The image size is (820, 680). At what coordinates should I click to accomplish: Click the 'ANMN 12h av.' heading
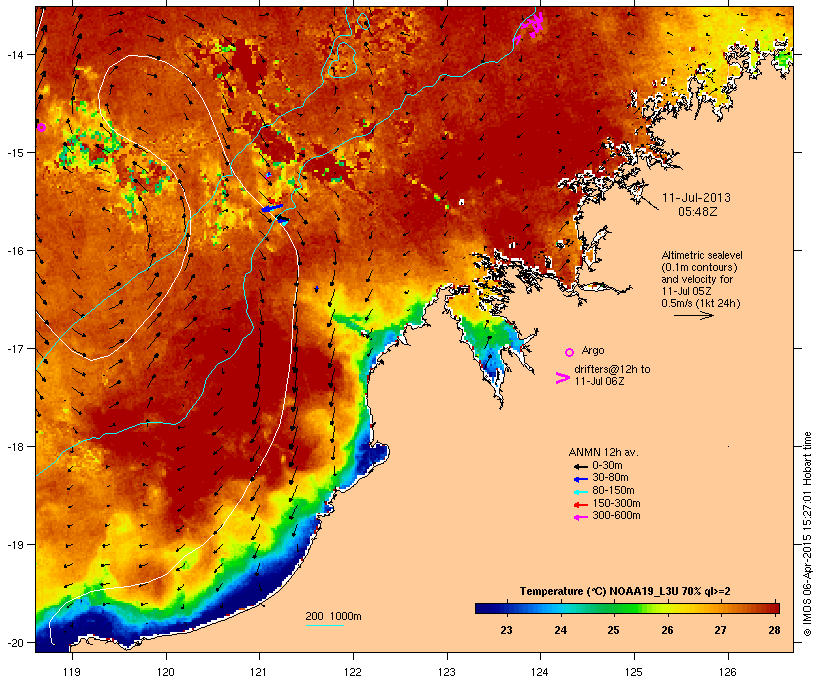(603, 452)
